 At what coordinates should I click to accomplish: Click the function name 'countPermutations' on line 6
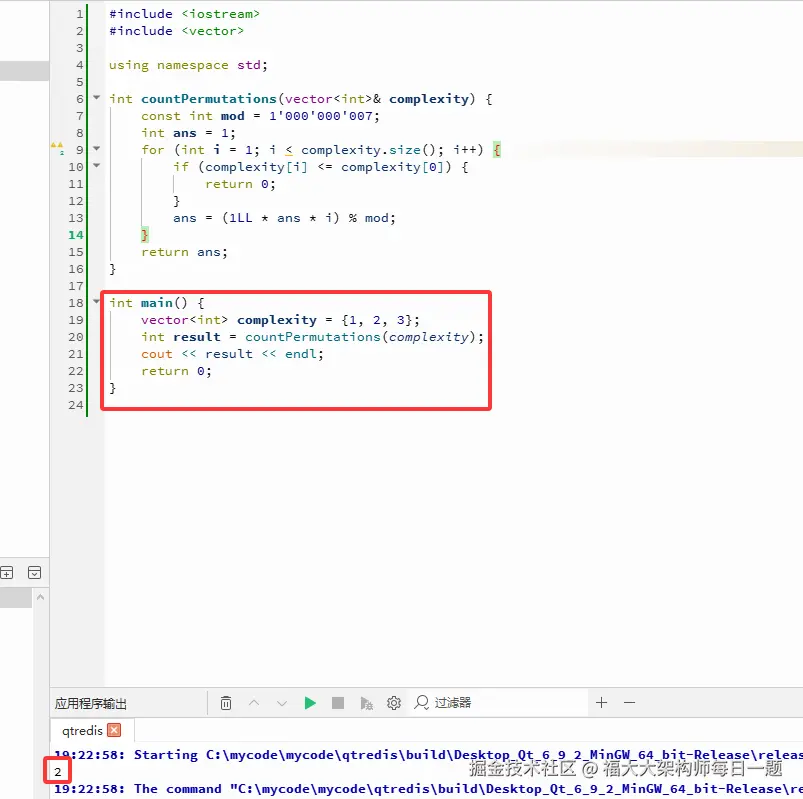(x=208, y=99)
